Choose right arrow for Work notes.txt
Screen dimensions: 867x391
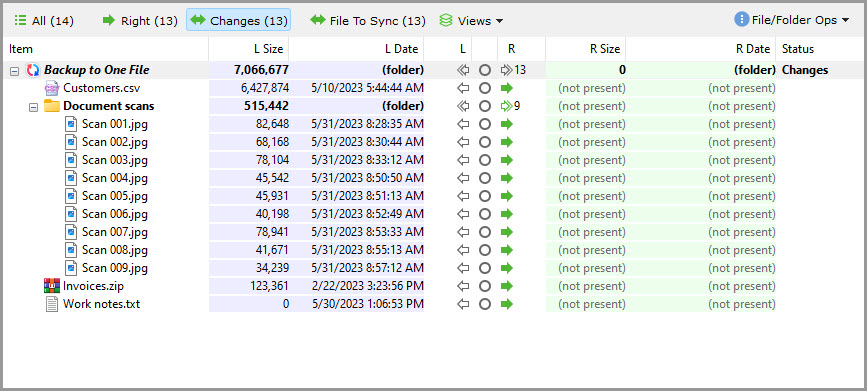click(x=506, y=304)
